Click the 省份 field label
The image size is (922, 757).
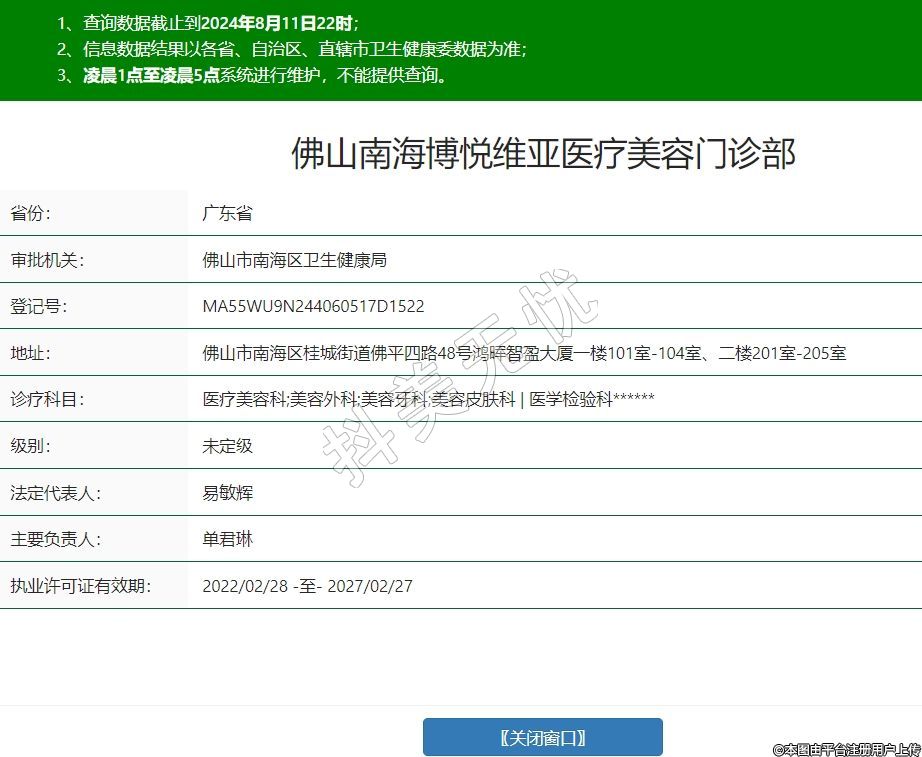30,213
